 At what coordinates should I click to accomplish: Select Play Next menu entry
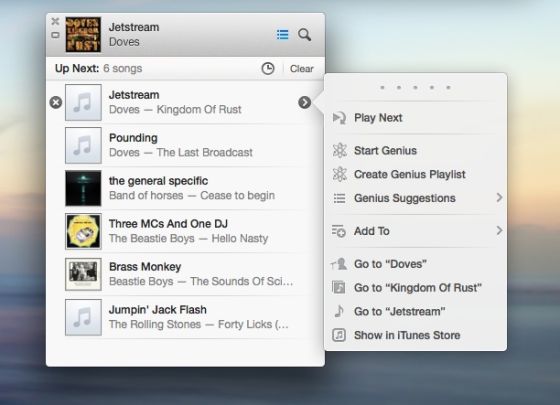[378, 118]
